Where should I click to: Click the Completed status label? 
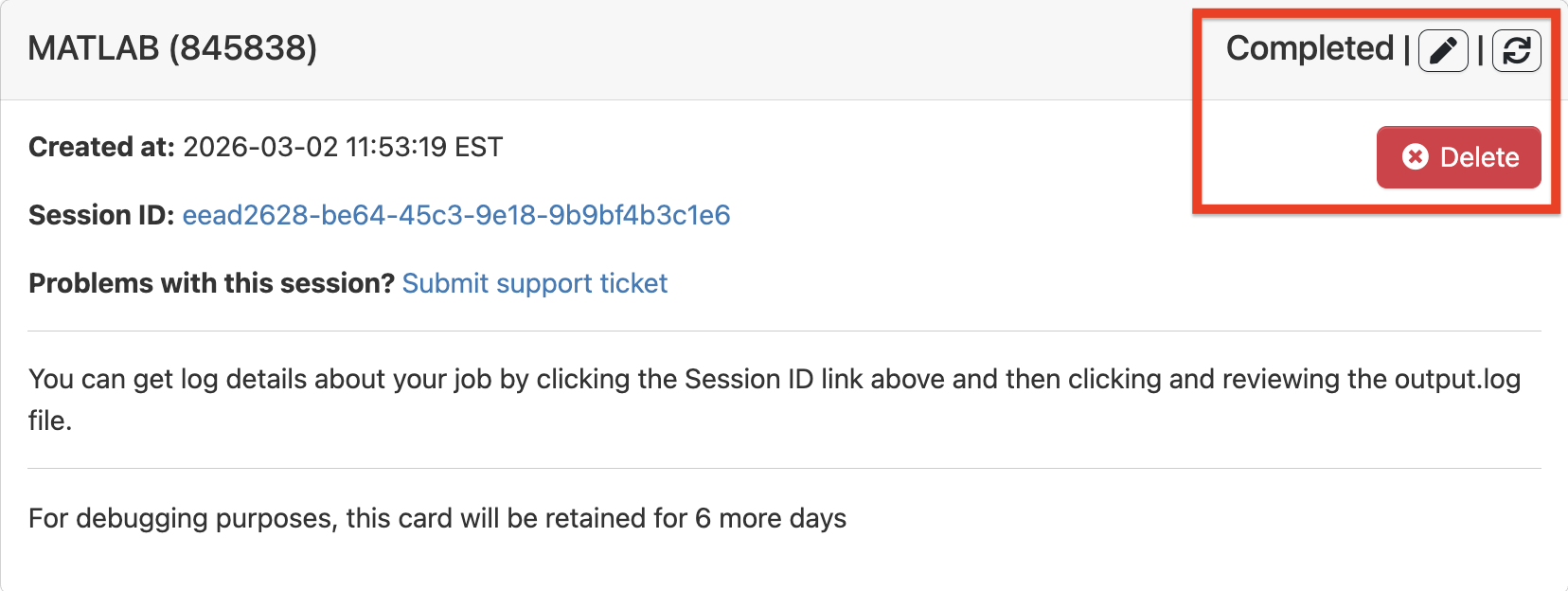(1308, 48)
